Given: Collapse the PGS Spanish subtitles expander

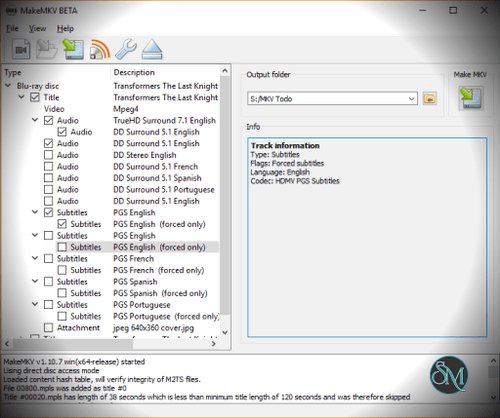Looking at the screenshot, I should coord(35,281).
